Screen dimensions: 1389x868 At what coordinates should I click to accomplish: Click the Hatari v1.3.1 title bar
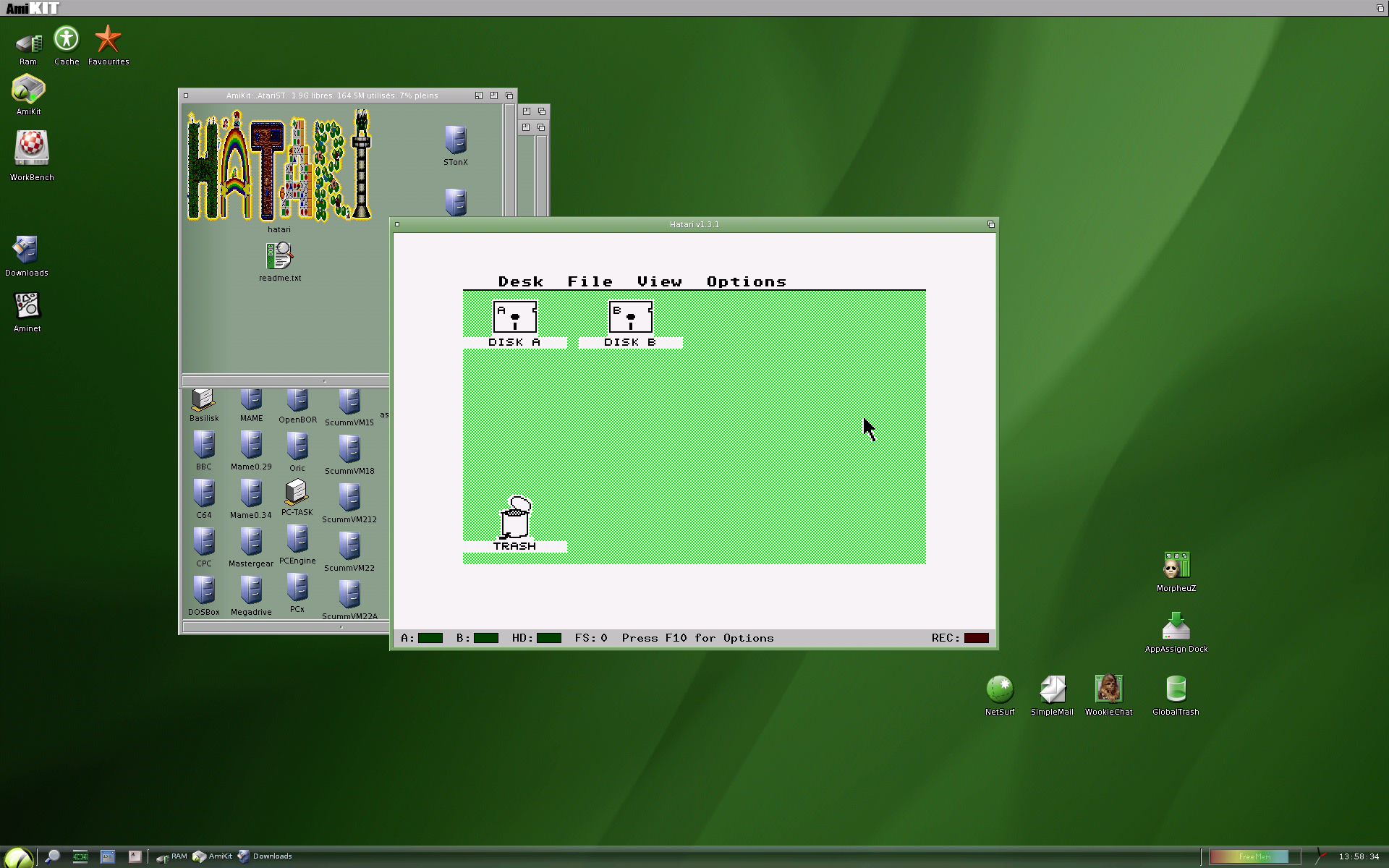(x=694, y=224)
